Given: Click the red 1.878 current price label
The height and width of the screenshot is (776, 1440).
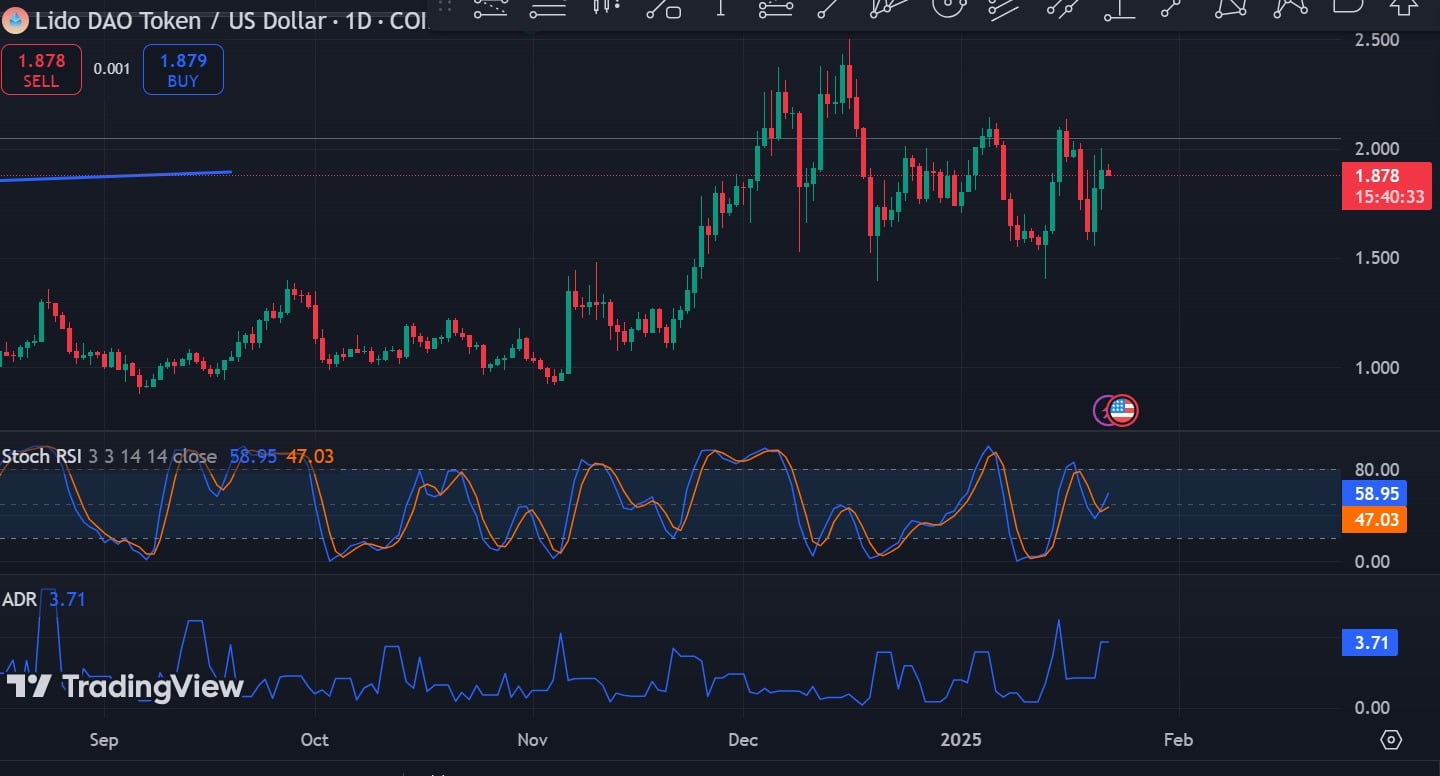Looking at the screenshot, I should (1377, 176).
